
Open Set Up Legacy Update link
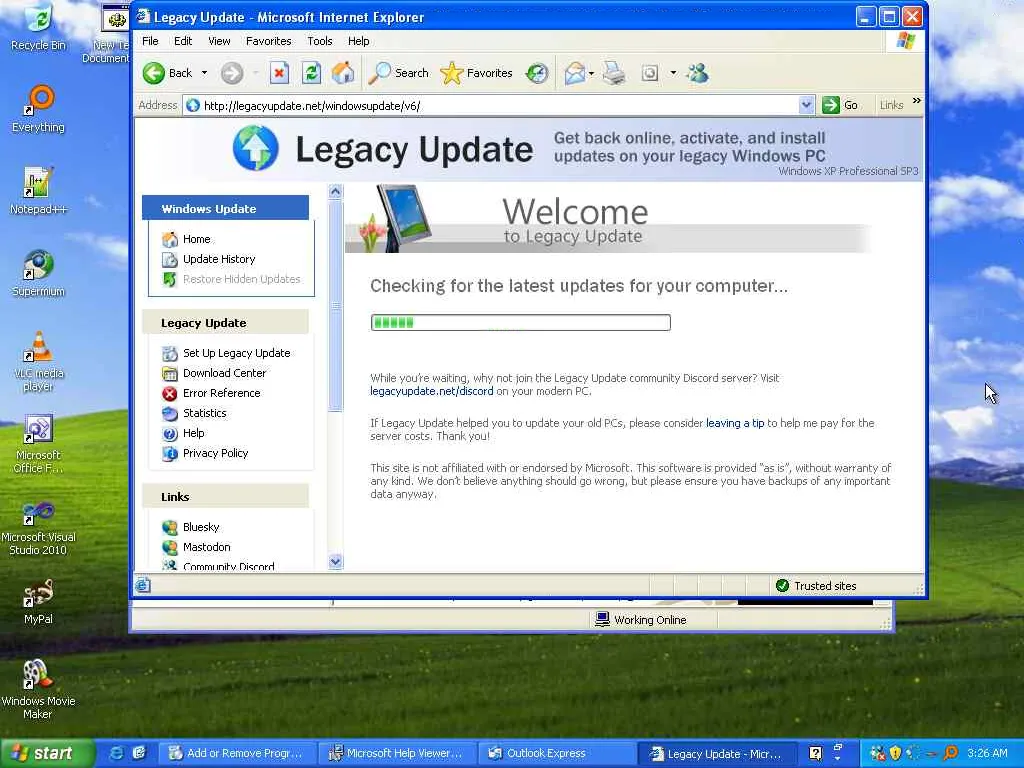click(236, 353)
